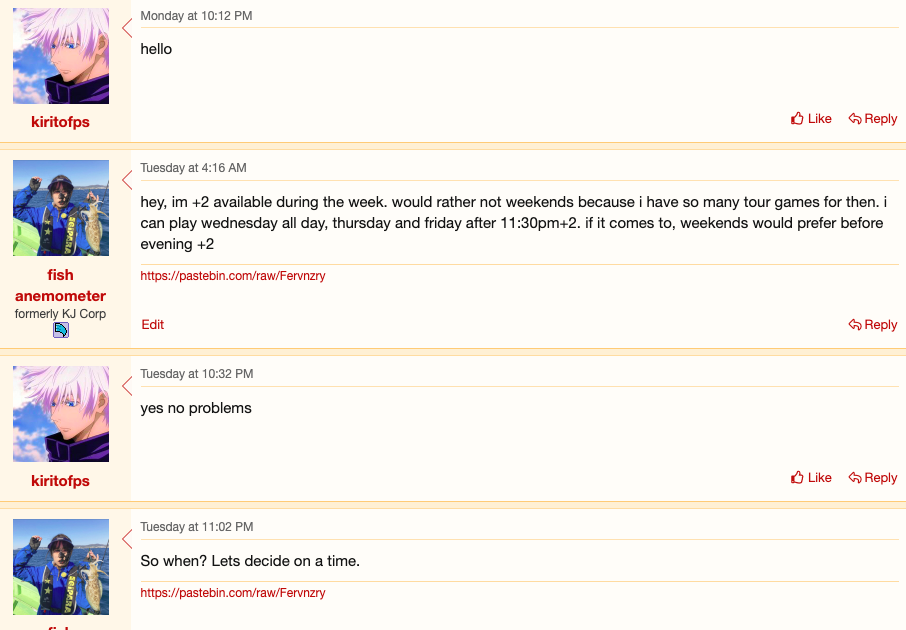Image resolution: width=906 pixels, height=630 pixels.
Task: Open fish anemometer avatar on the availability post
Action: tap(61, 208)
